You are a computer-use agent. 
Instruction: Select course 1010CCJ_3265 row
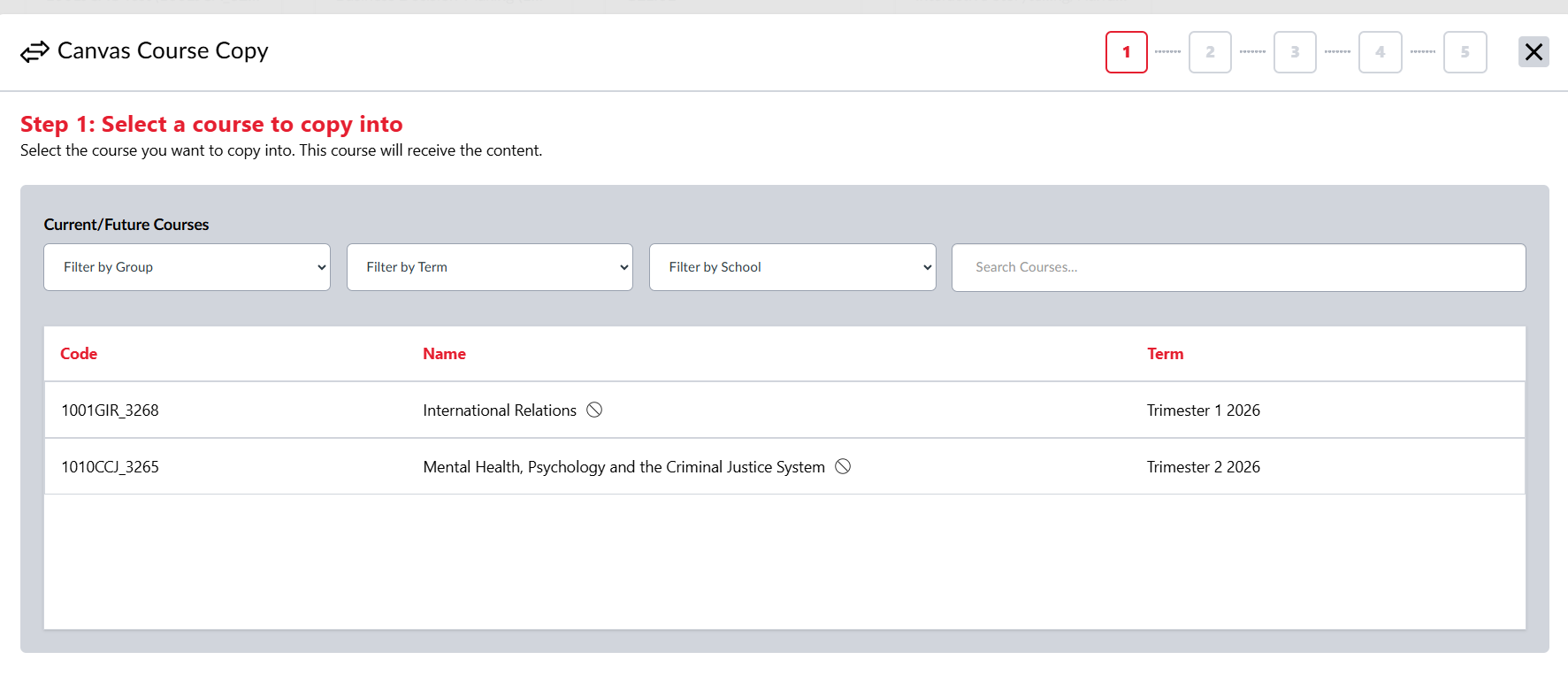tap(110, 467)
